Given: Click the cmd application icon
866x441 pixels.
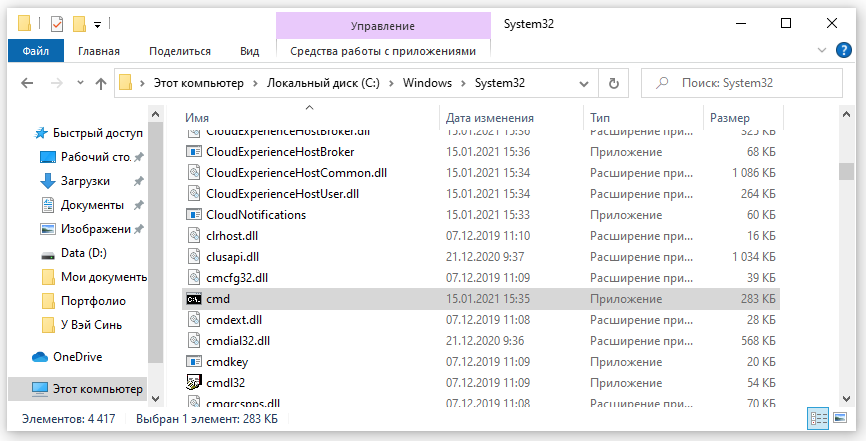Looking at the screenshot, I should coord(195,298).
